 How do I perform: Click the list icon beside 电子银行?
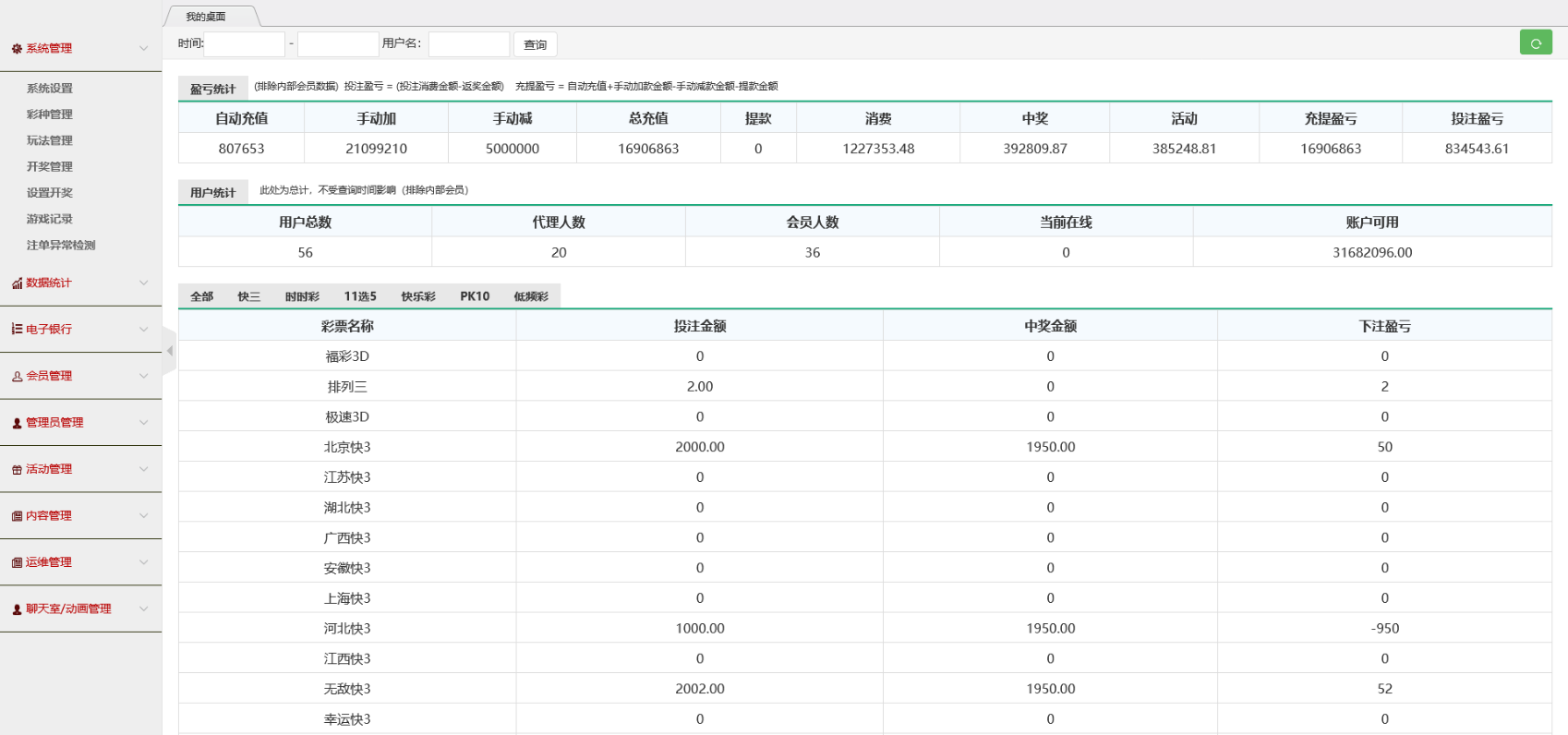tap(17, 330)
